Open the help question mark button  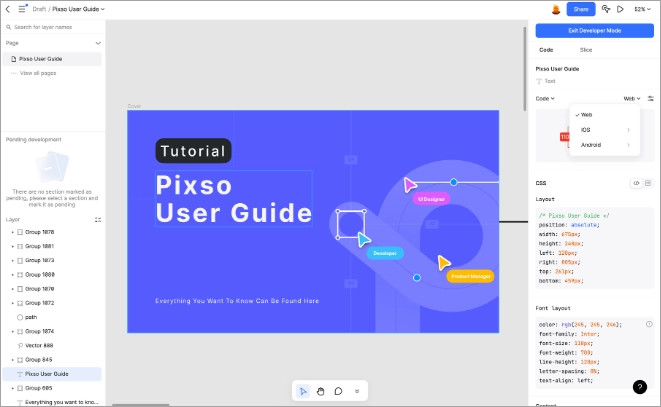(640, 387)
